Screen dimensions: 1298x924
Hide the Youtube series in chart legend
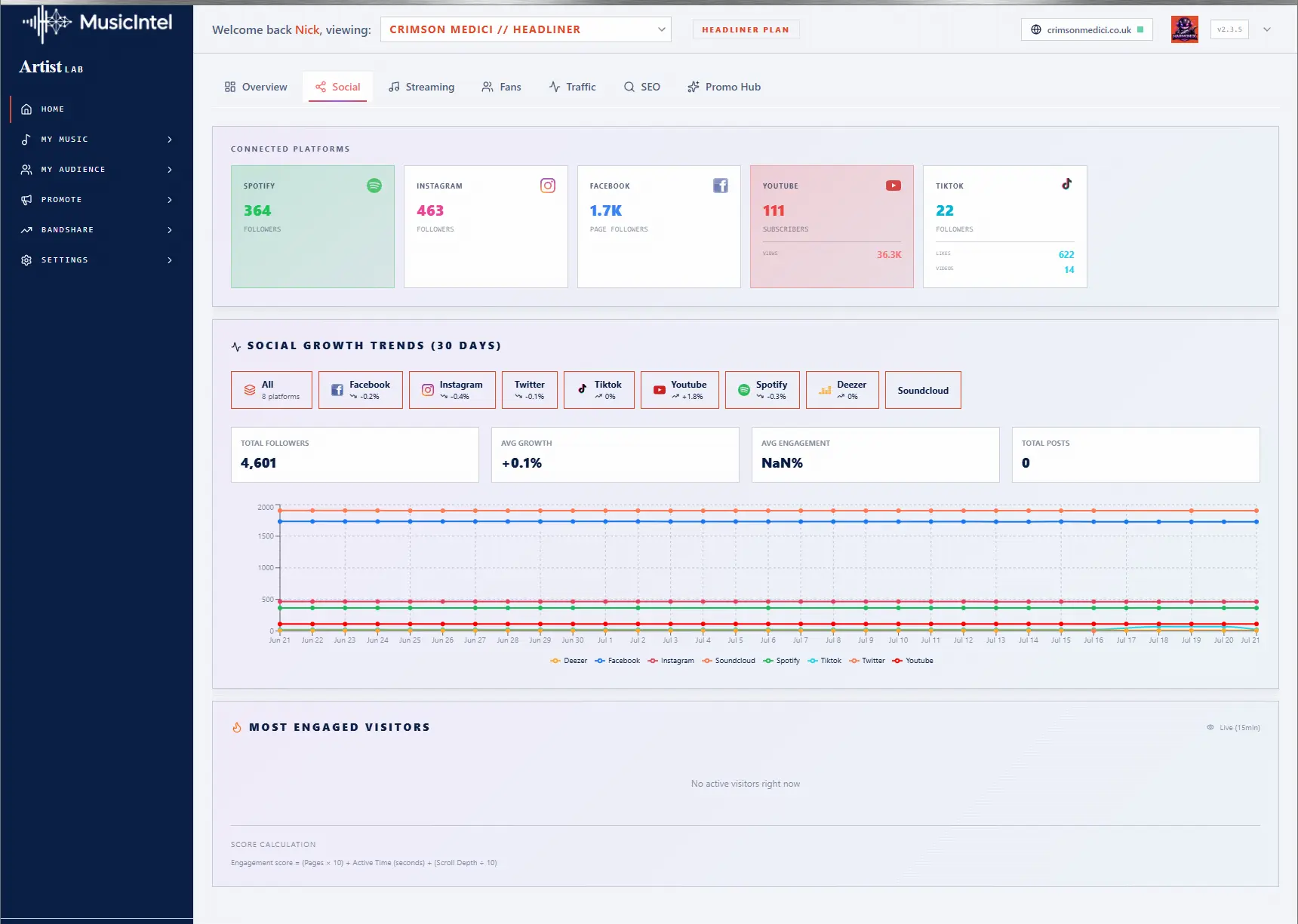(x=912, y=661)
